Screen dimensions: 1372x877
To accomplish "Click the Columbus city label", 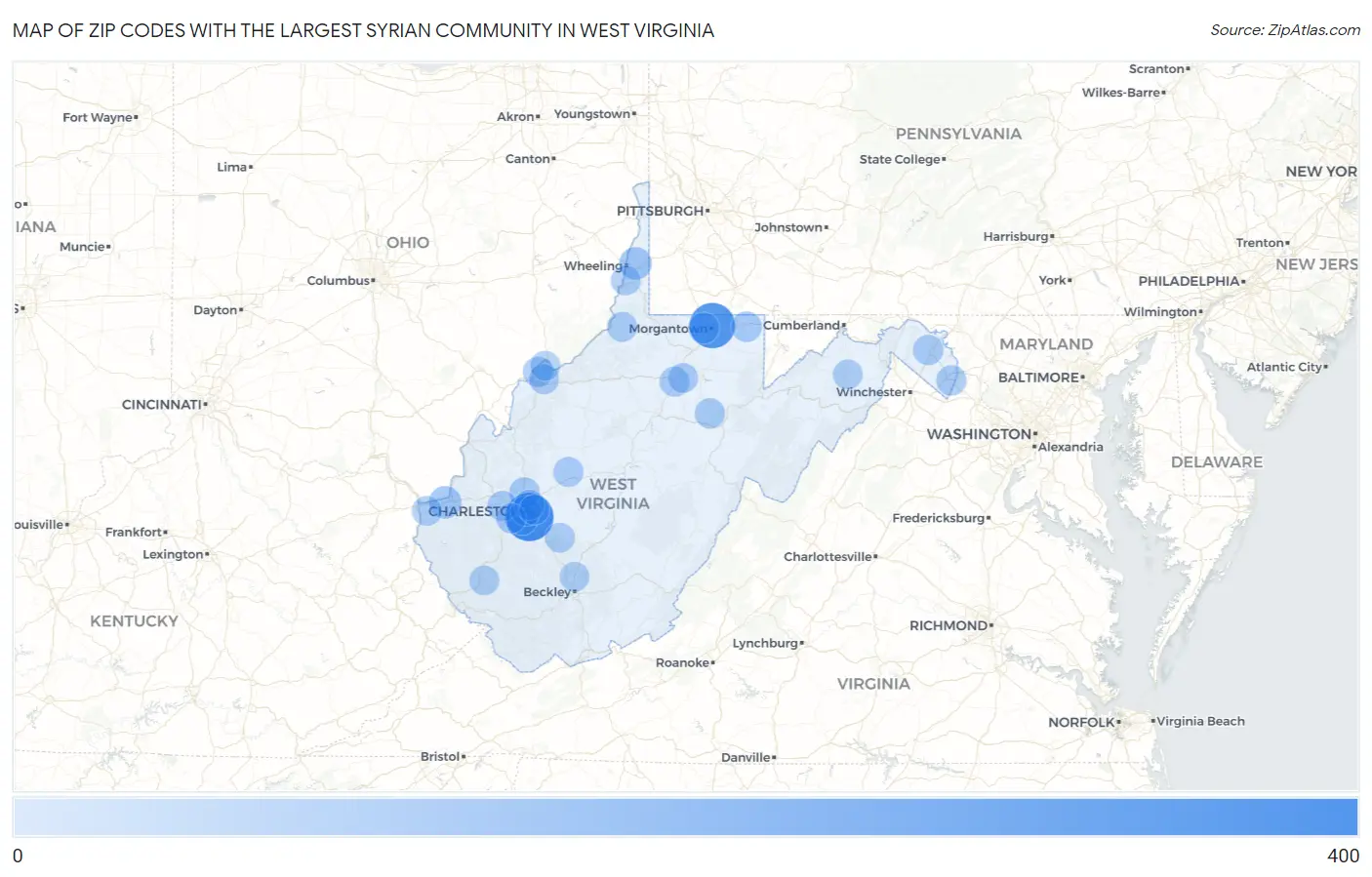I will point(338,281).
